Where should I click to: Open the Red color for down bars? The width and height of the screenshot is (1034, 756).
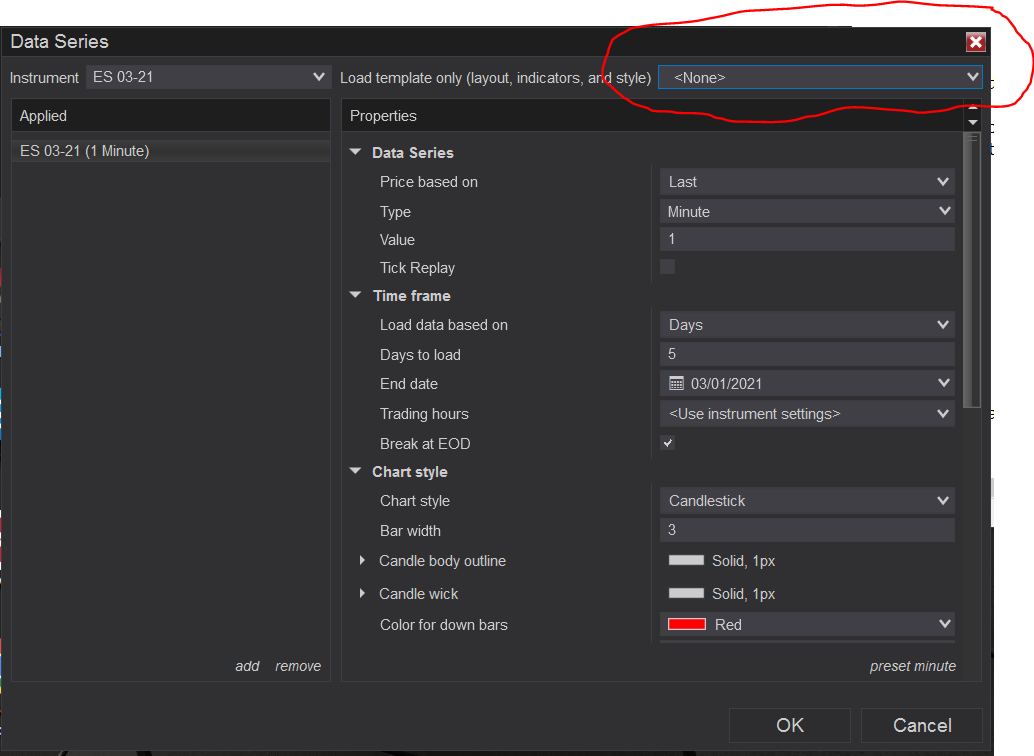pos(807,624)
